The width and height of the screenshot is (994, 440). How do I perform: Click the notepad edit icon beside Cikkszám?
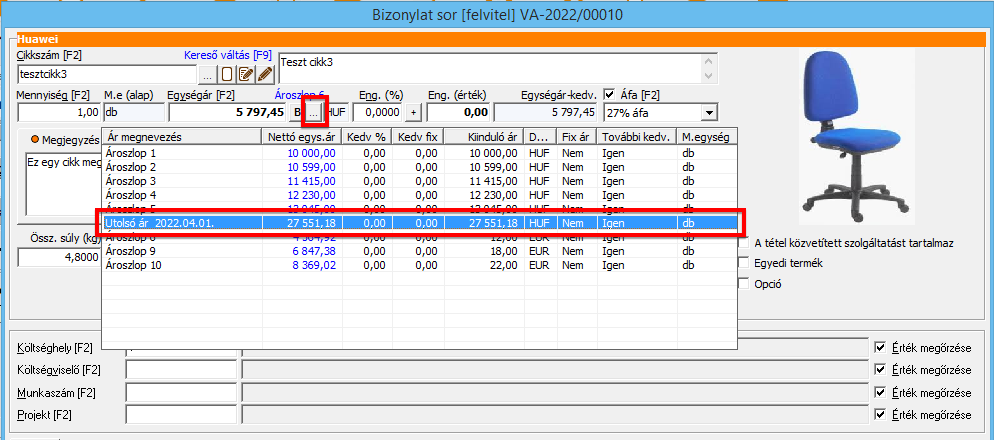coord(245,74)
